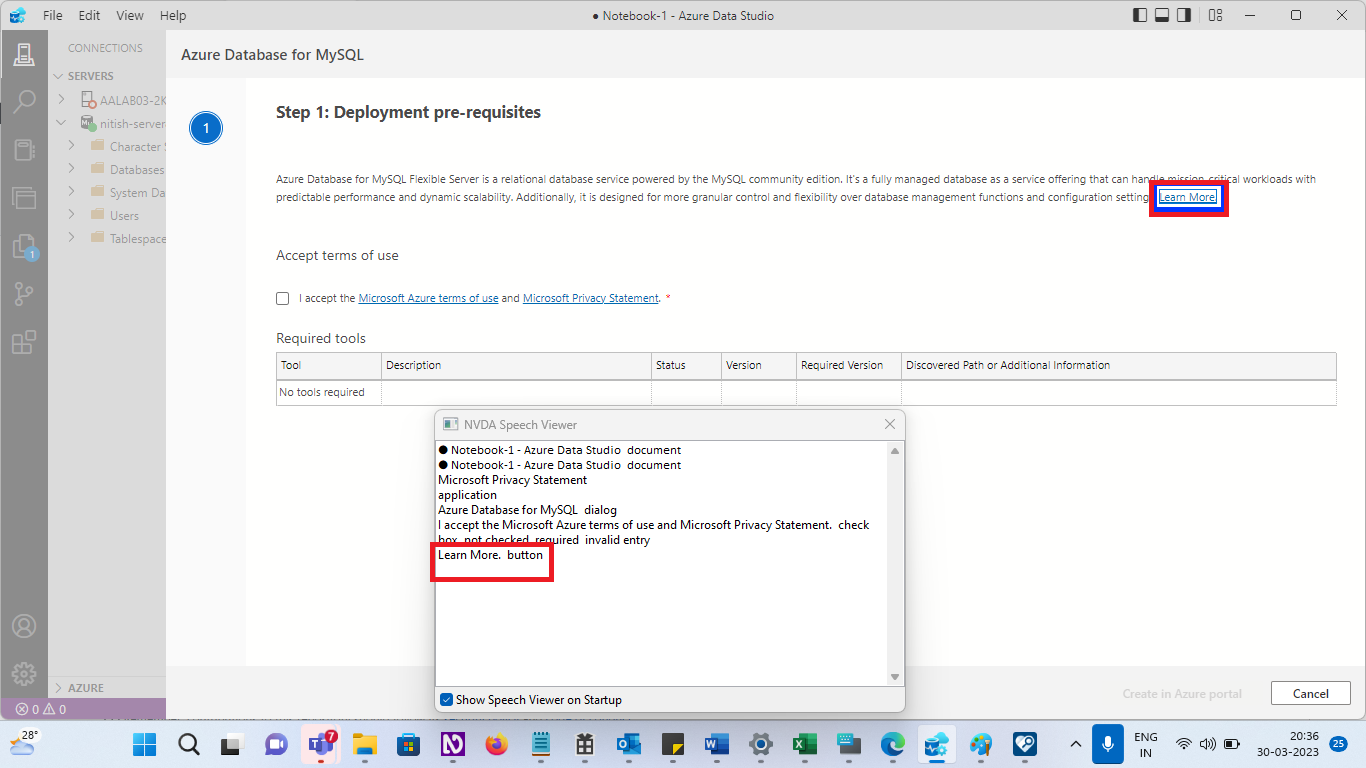Expand the AZURE section at the sidebar bottom
Viewport: 1366px width, 768px height.
tap(85, 687)
